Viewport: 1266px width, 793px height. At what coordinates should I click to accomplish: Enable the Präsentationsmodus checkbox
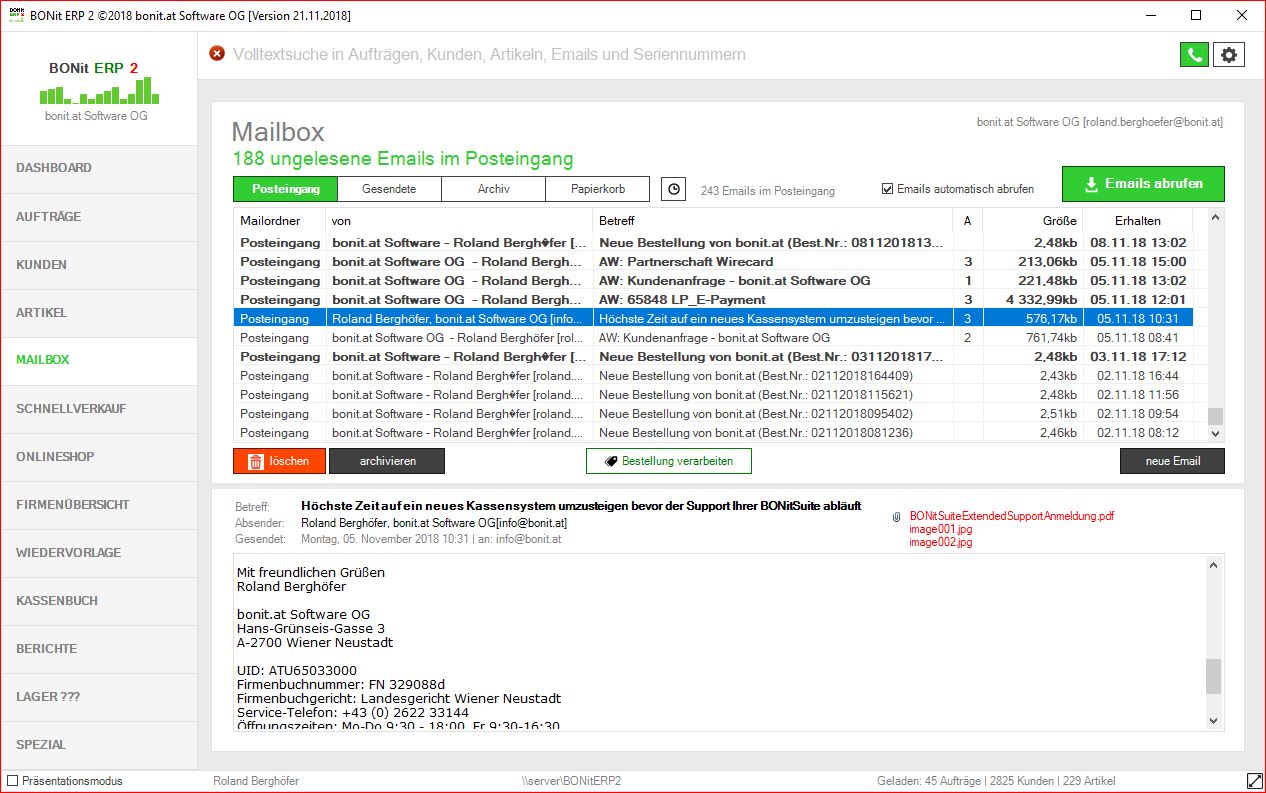12,781
